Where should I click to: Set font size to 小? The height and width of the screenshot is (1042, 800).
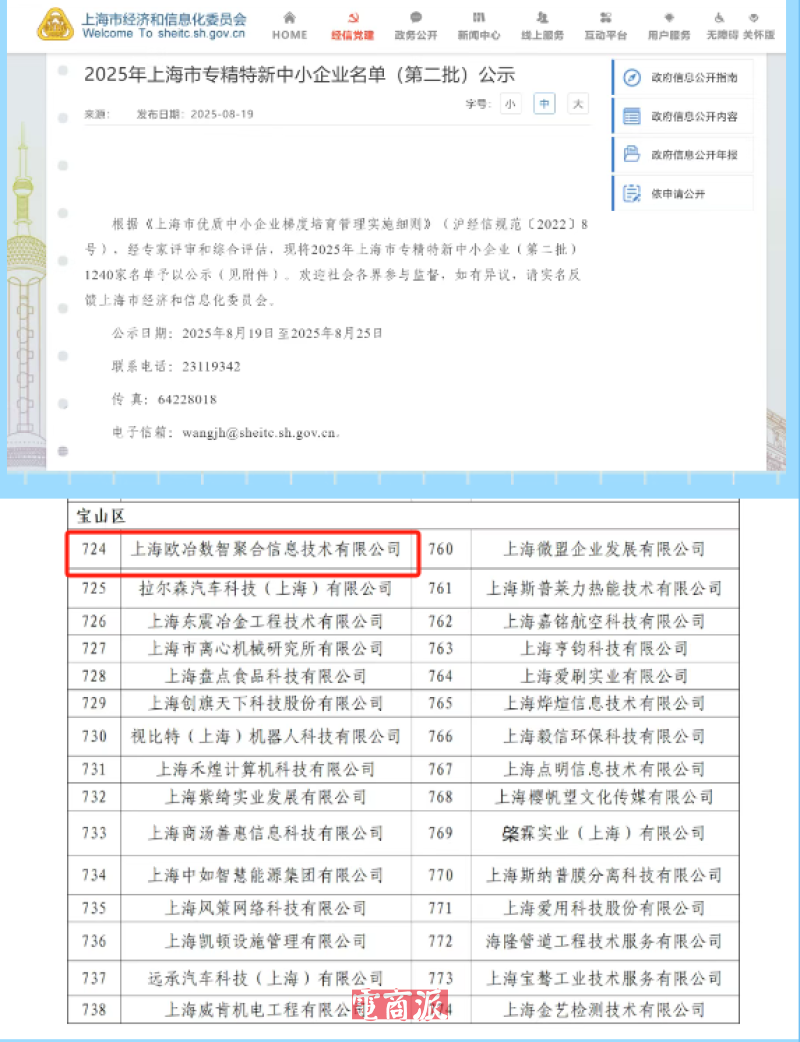[510, 104]
